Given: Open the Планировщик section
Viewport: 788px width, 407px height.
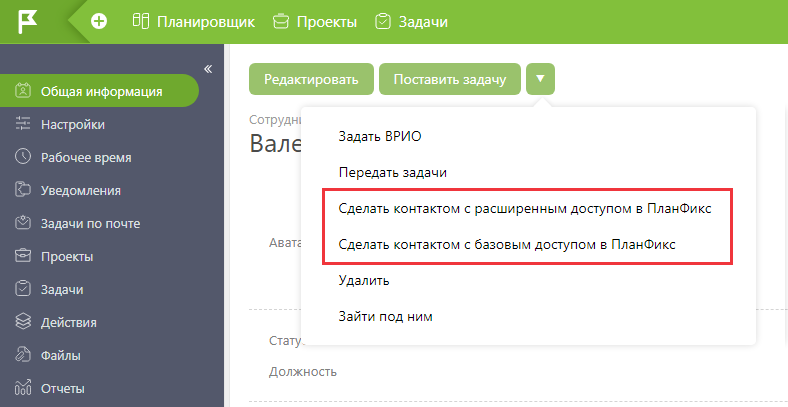Looking at the screenshot, I should click(194, 22).
